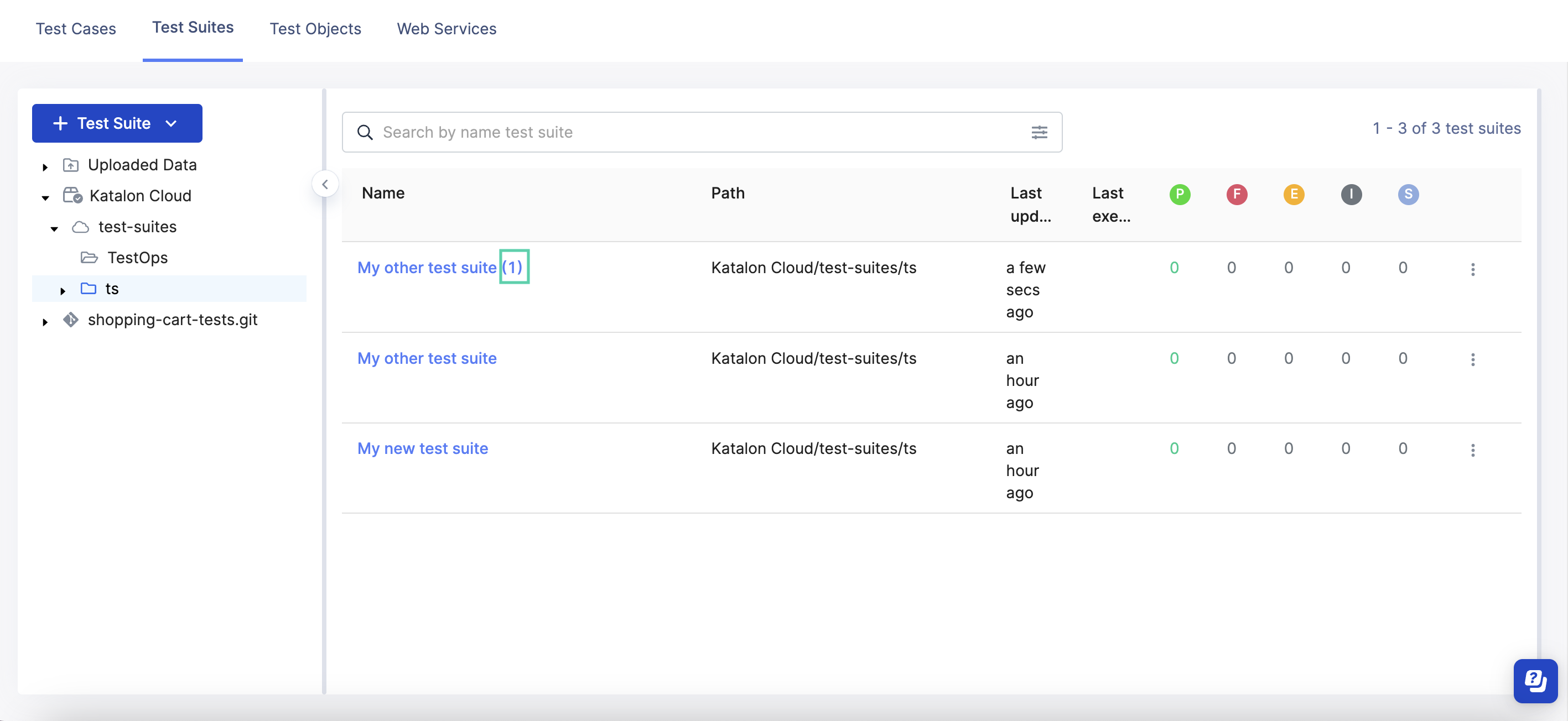Open the help chat widget icon
The height and width of the screenshot is (721, 1568).
(x=1535, y=681)
